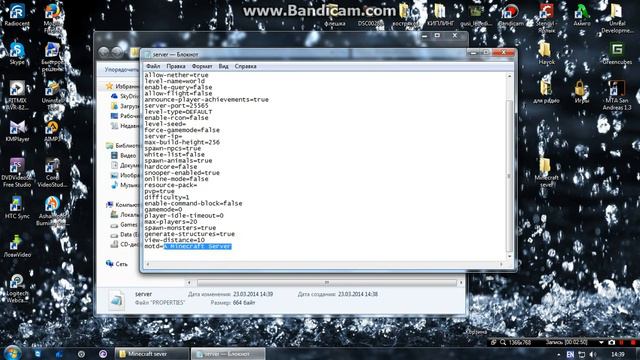This screenshot has height=360, width=640.
Task: Select Видео in Explorer navigation pane
Action: (x=123, y=156)
